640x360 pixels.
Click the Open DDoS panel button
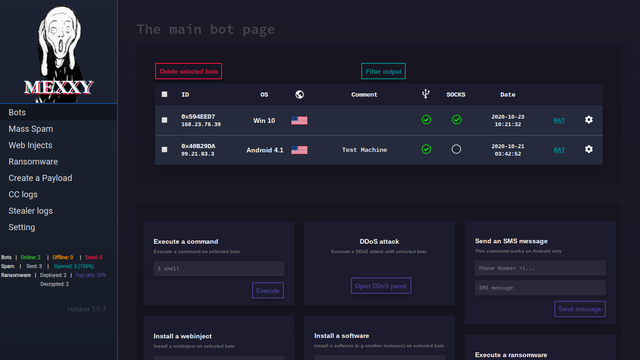(381, 286)
